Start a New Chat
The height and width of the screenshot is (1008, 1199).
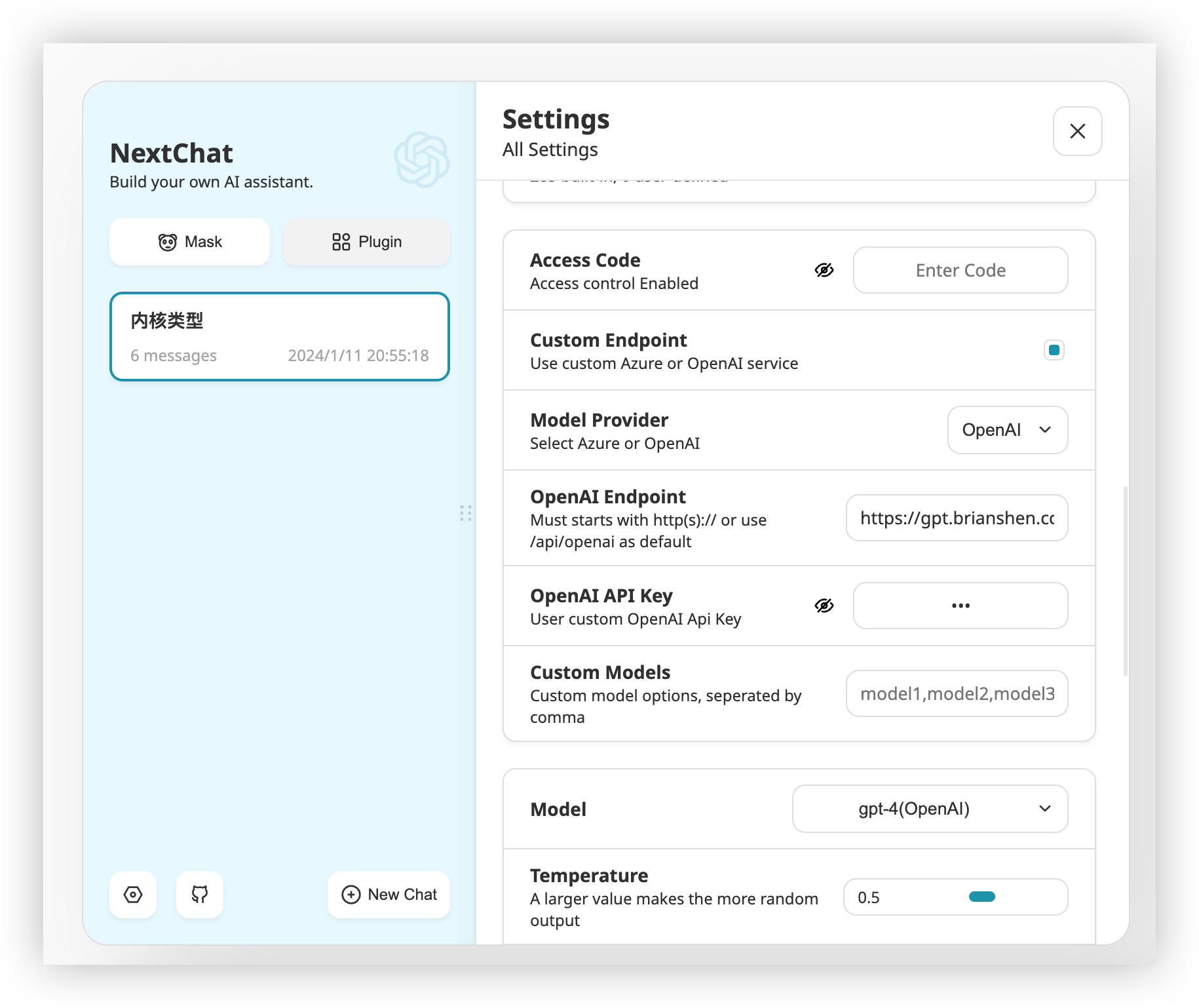point(389,895)
